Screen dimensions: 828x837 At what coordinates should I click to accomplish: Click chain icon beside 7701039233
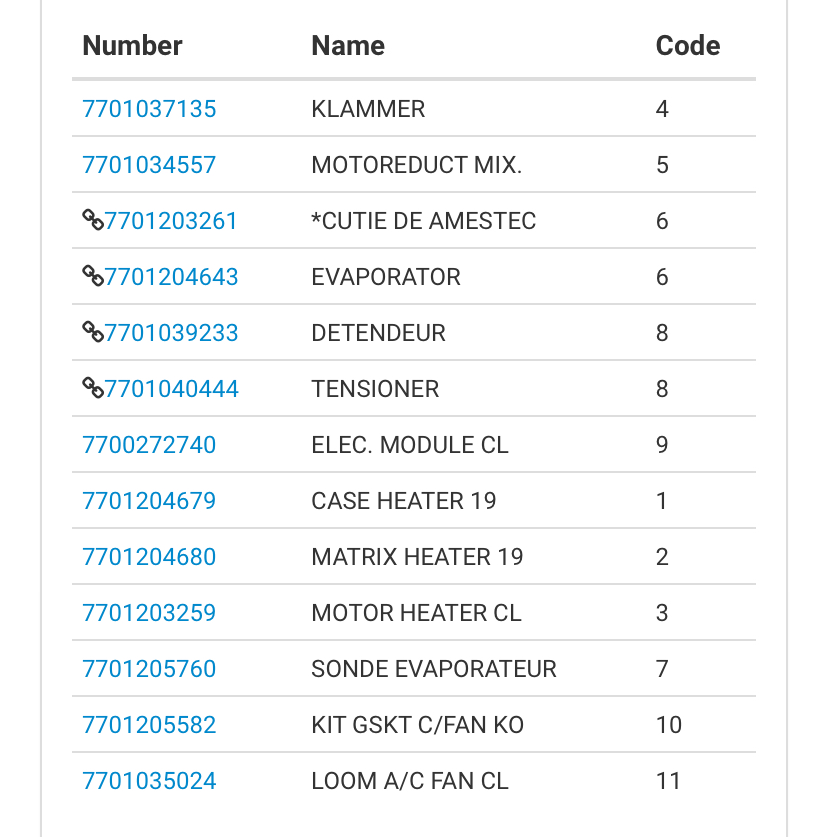tap(93, 333)
